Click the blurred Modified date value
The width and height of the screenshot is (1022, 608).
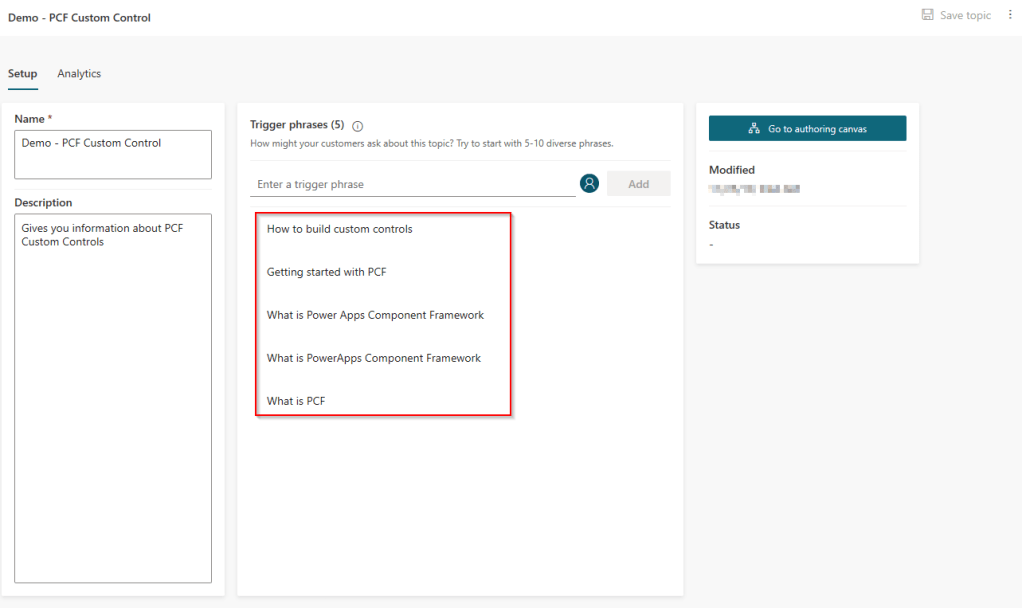pos(754,188)
